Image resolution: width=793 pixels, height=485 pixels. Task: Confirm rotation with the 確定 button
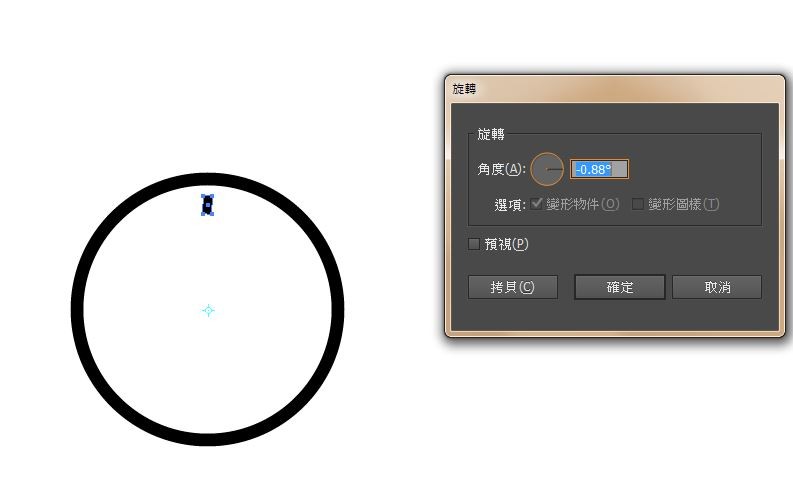coord(620,287)
